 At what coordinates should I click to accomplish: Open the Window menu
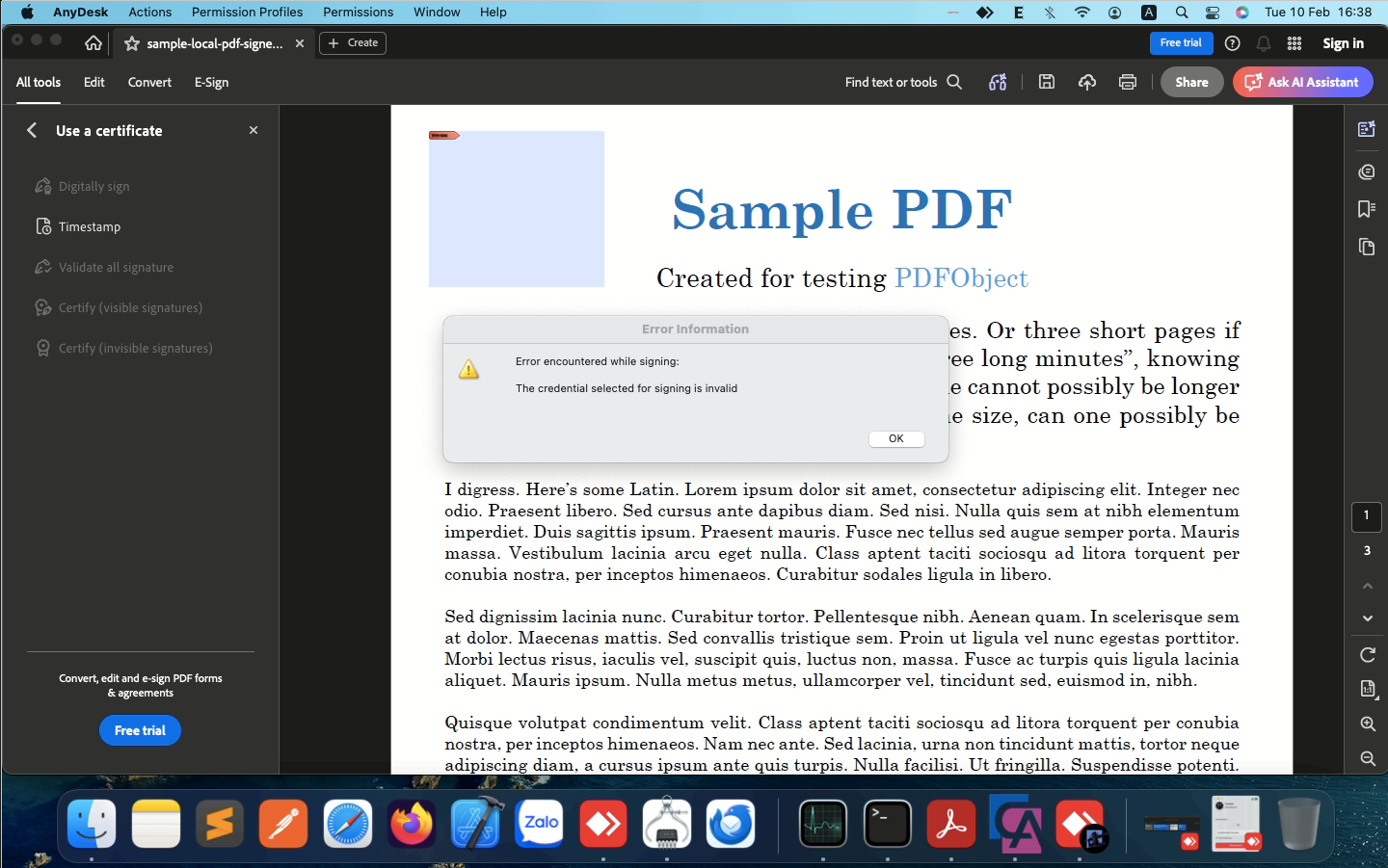click(x=437, y=13)
